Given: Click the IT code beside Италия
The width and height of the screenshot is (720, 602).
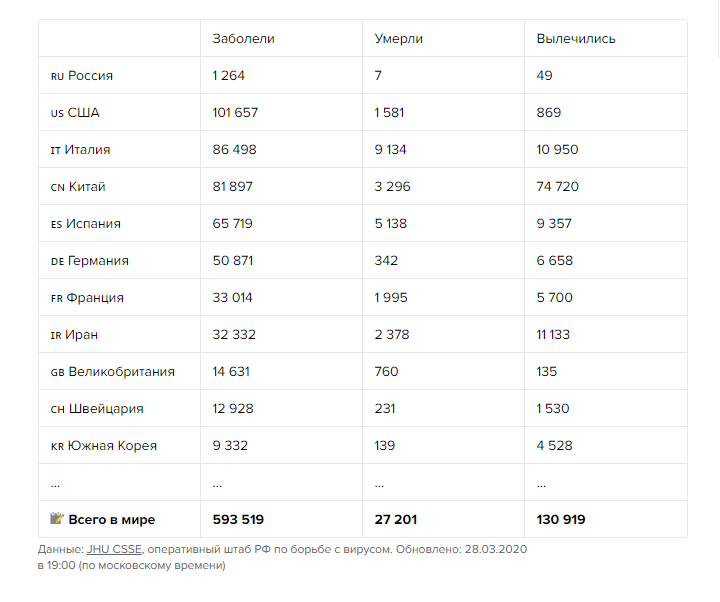Looking at the screenshot, I should (x=56, y=150).
